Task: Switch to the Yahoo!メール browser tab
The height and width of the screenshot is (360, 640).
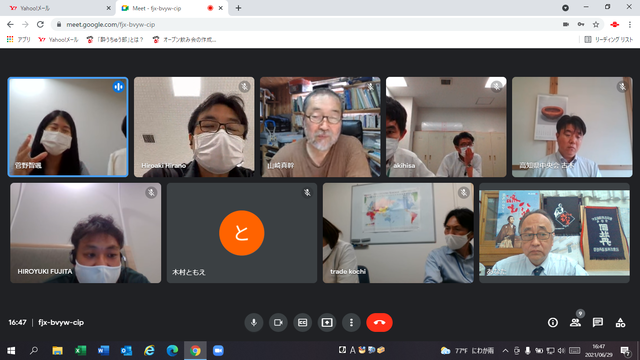Action: coord(57,8)
